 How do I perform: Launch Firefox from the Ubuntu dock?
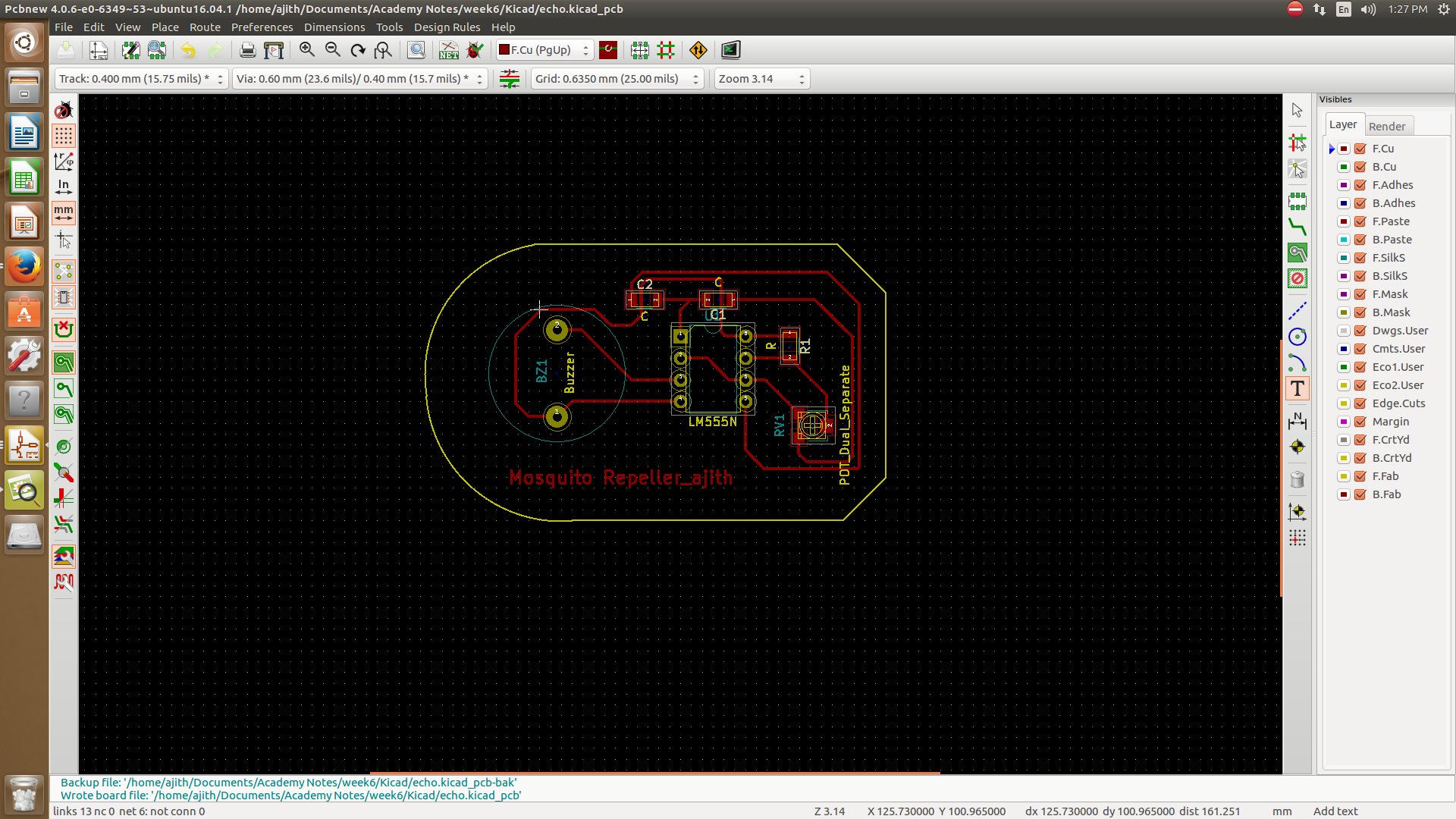point(24,267)
